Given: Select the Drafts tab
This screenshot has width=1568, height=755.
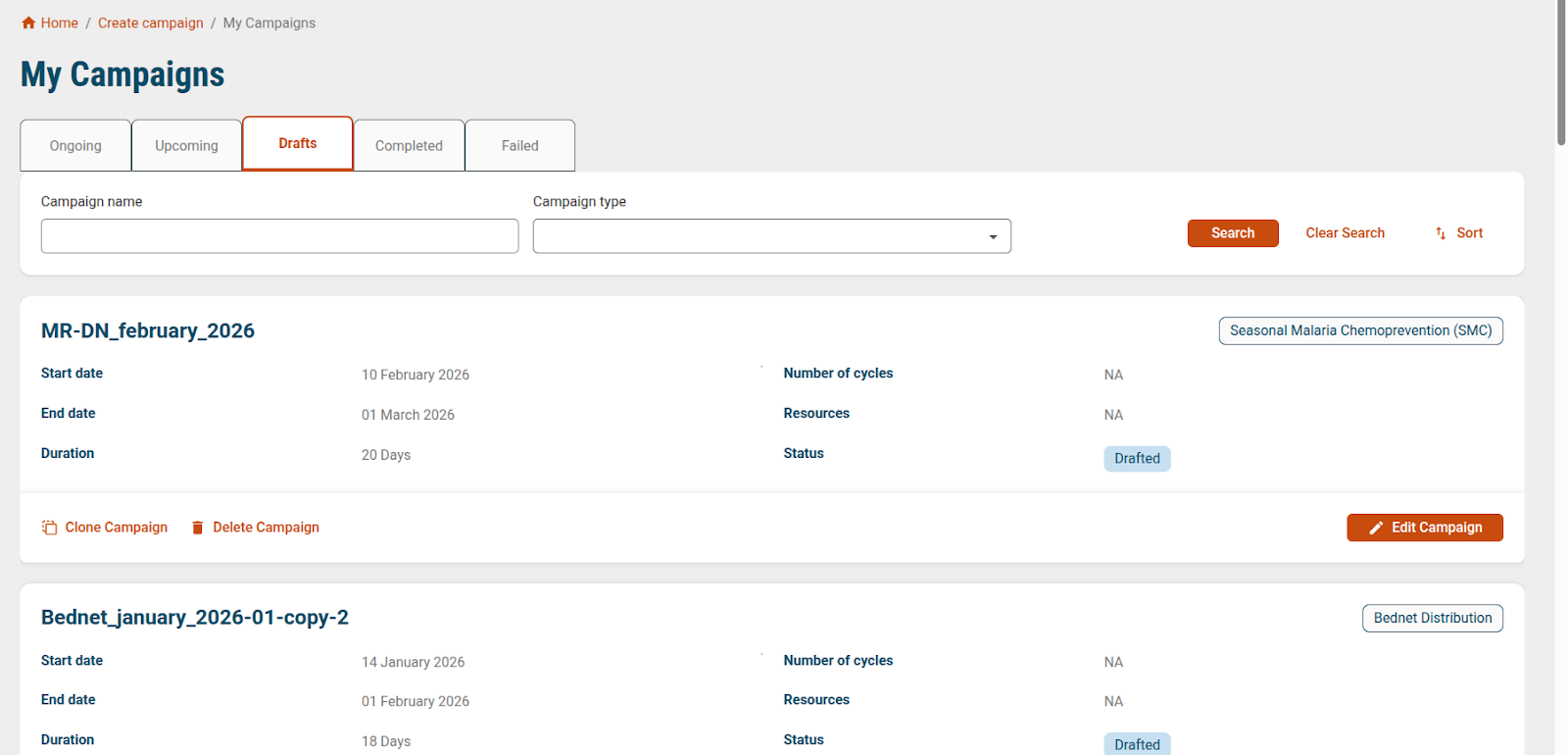Looking at the screenshot, I should point(297,143).
